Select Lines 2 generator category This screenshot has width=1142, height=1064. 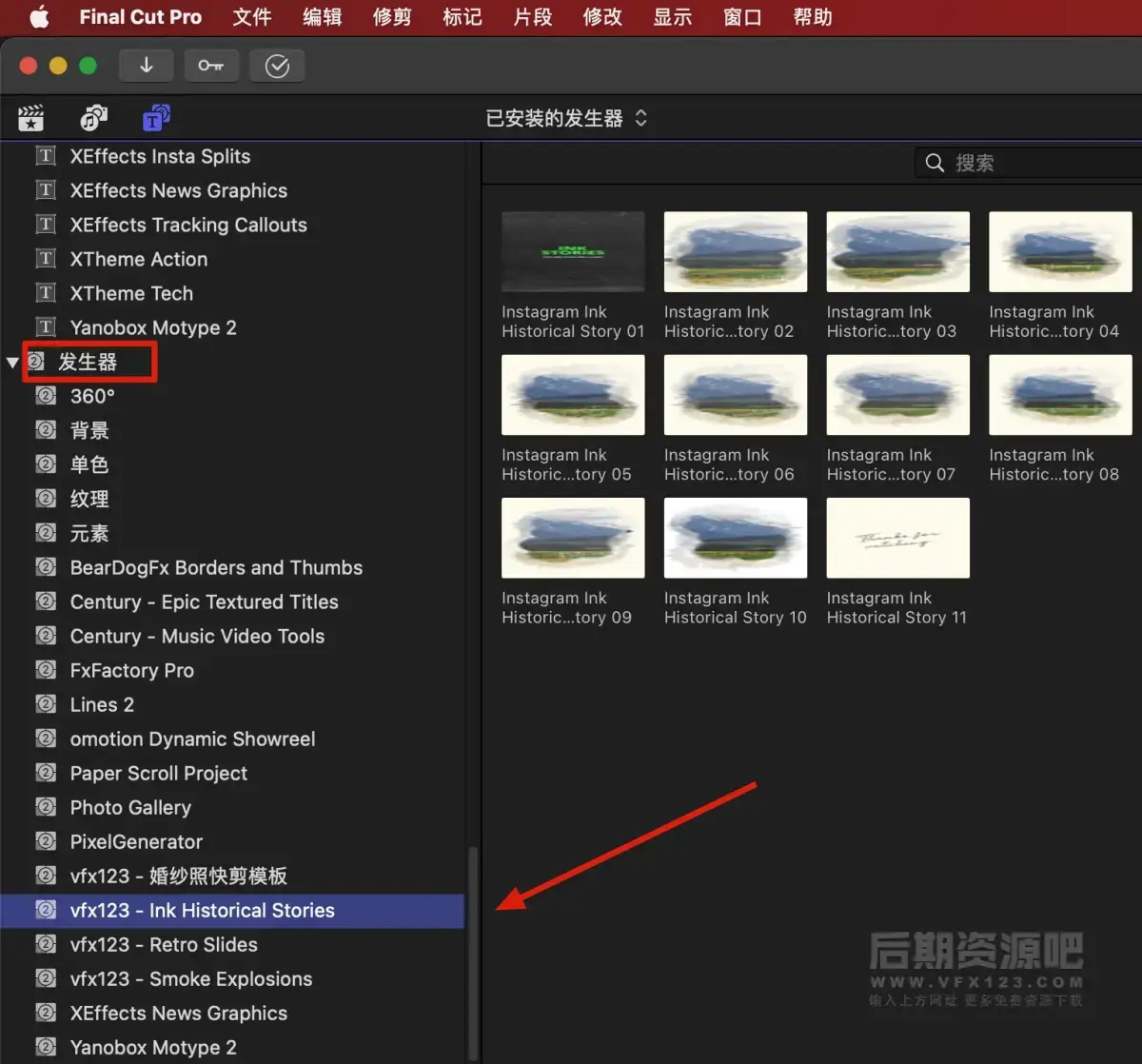click(232, 704)
